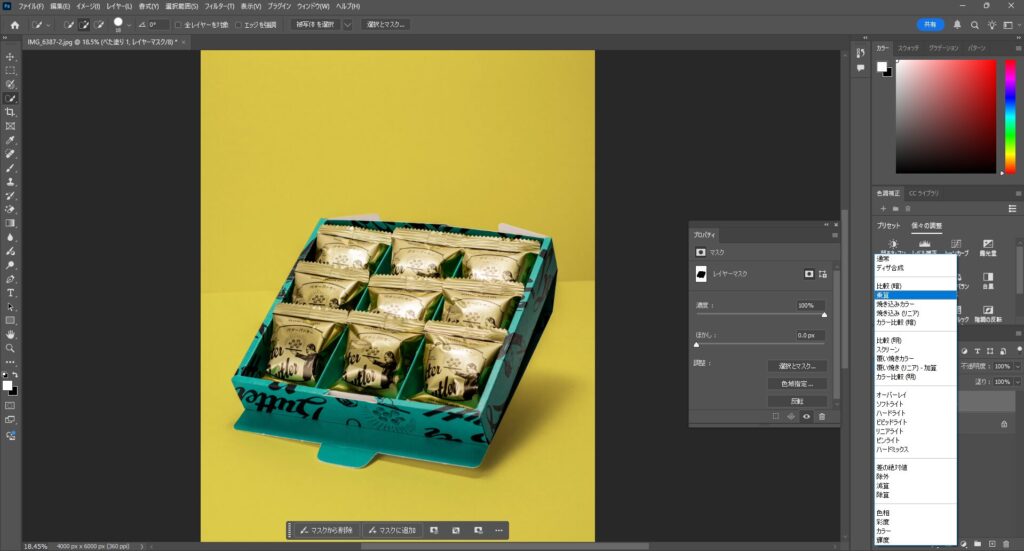This screenshot has height=551, width=1024.
Task: Choose the new-selection brush mode icon
Action: coord(69,25)
